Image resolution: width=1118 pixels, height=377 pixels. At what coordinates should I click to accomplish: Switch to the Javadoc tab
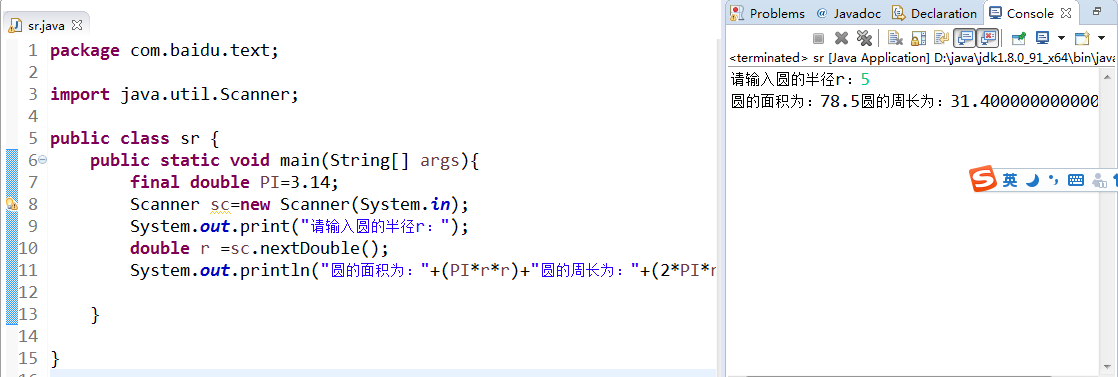click(848, 13)
